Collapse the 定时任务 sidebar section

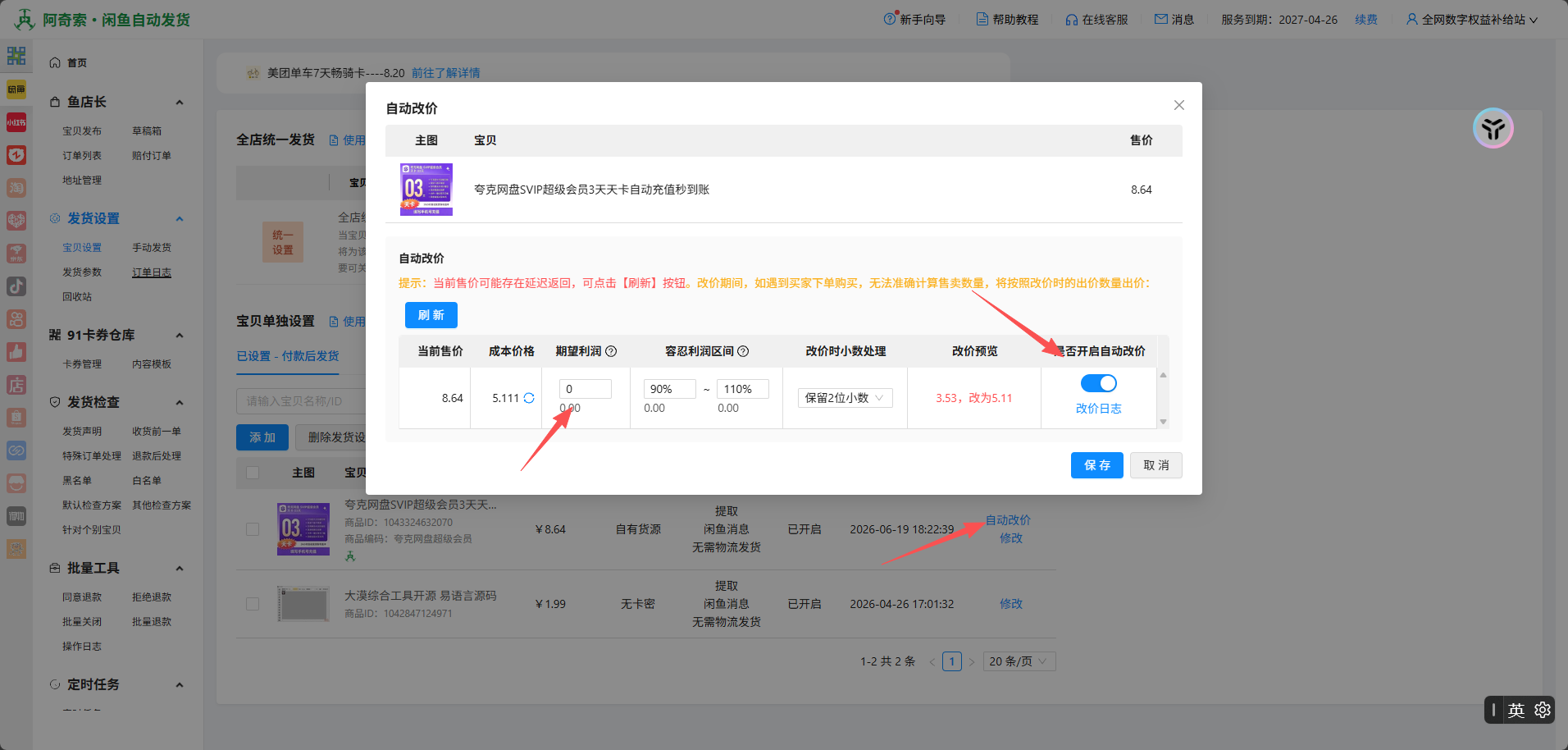coord(180,685)
